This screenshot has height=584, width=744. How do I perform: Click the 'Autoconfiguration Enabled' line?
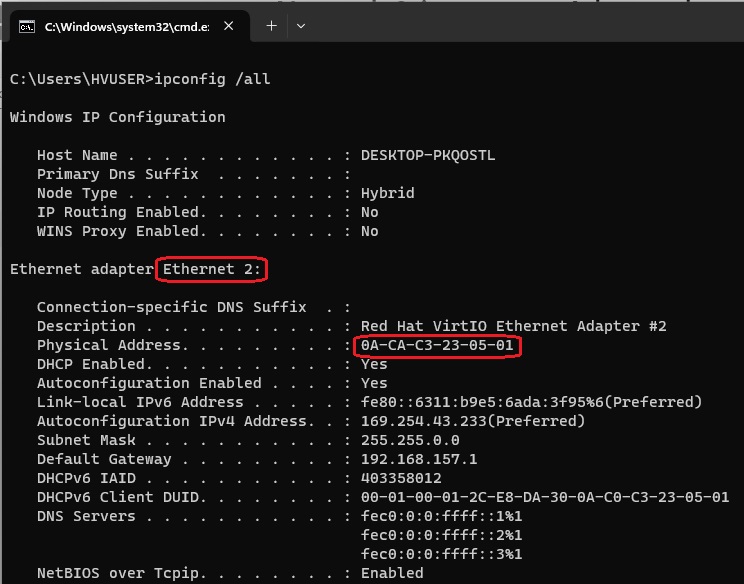point(212,383)
